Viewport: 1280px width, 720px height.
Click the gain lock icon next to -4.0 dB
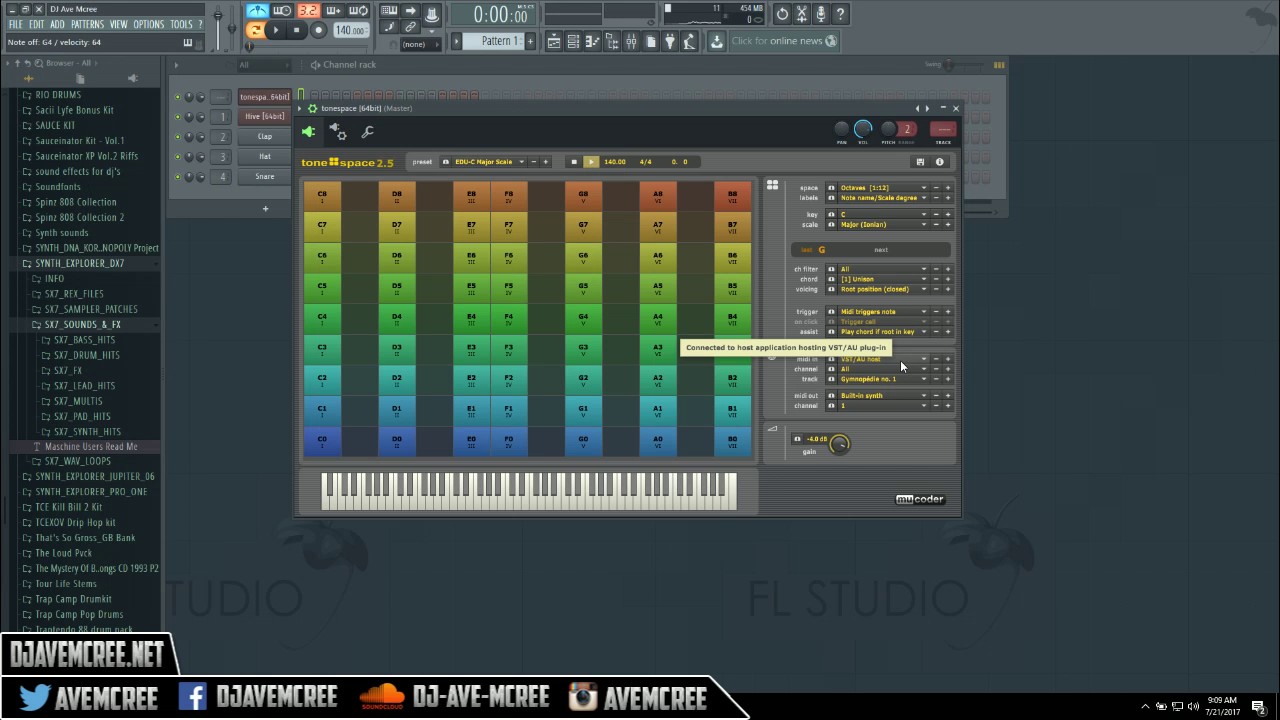point(797,439)
